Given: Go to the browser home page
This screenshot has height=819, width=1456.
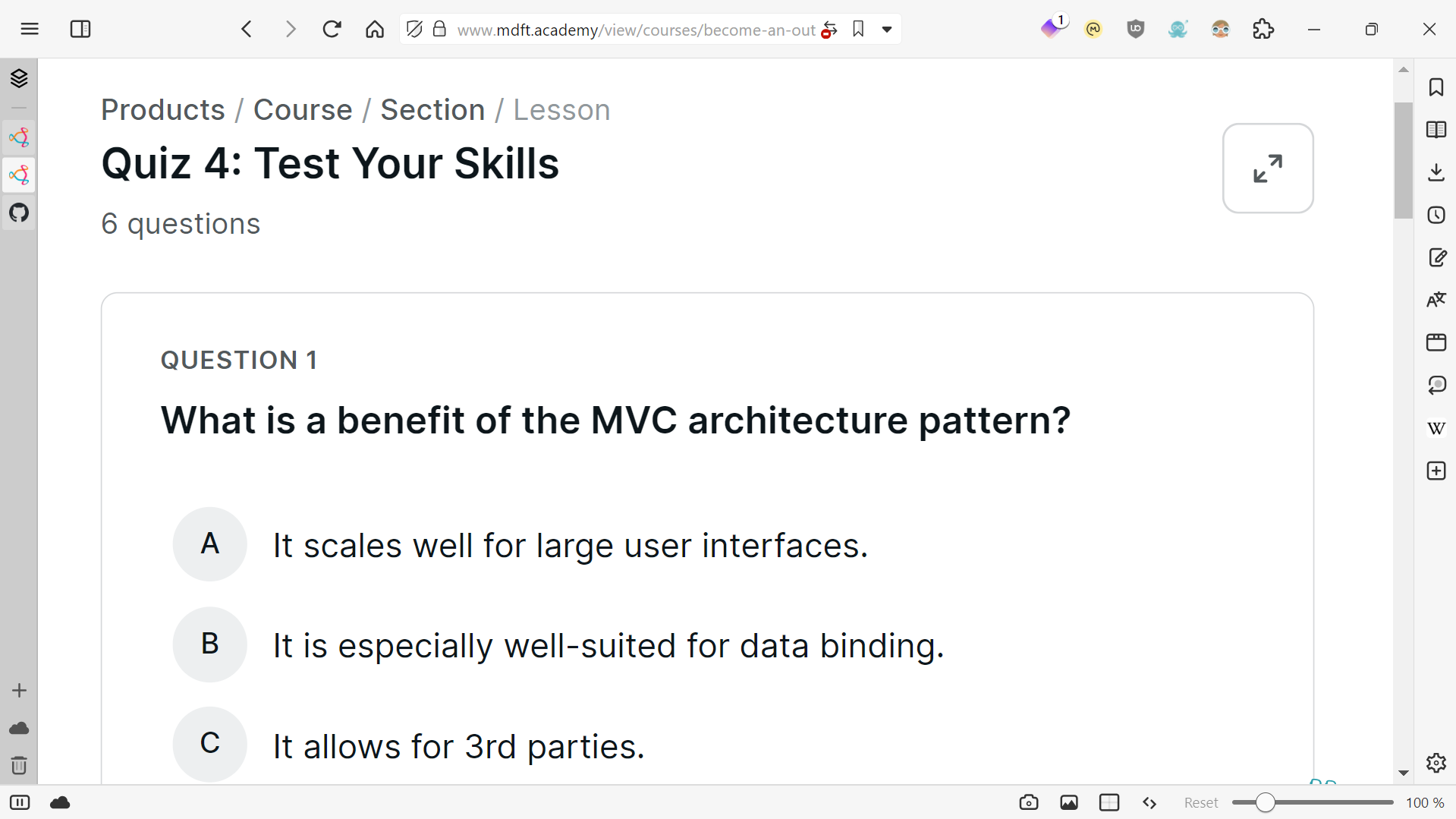Looking at the screenshot, I should click(375, 30).
